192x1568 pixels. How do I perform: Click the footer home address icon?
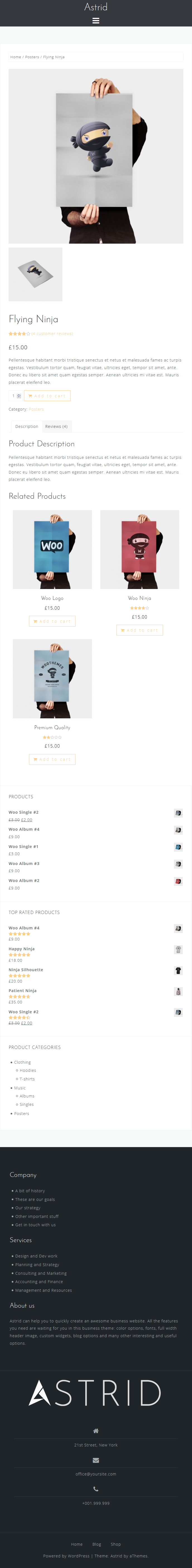[x=96, y=1431]
